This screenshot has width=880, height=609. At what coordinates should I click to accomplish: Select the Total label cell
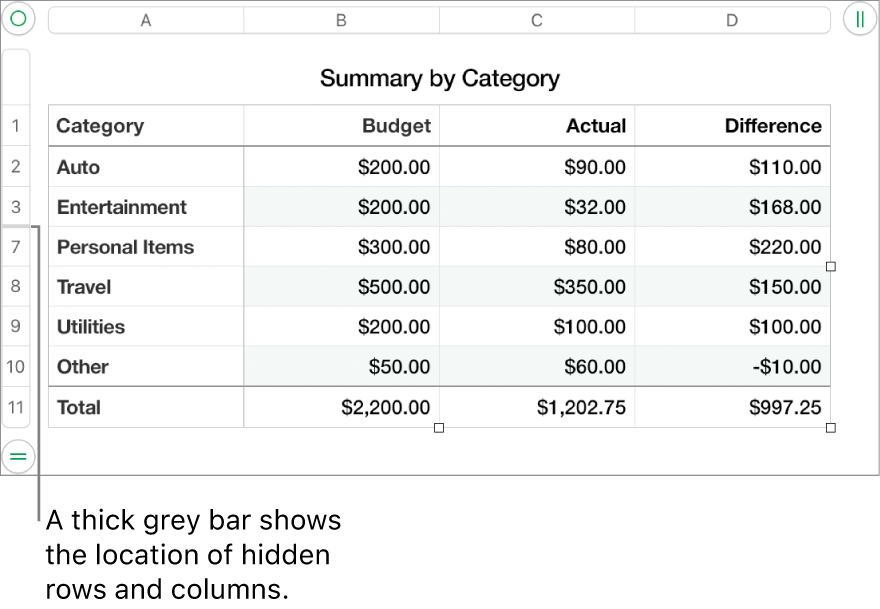pos(146,407)
